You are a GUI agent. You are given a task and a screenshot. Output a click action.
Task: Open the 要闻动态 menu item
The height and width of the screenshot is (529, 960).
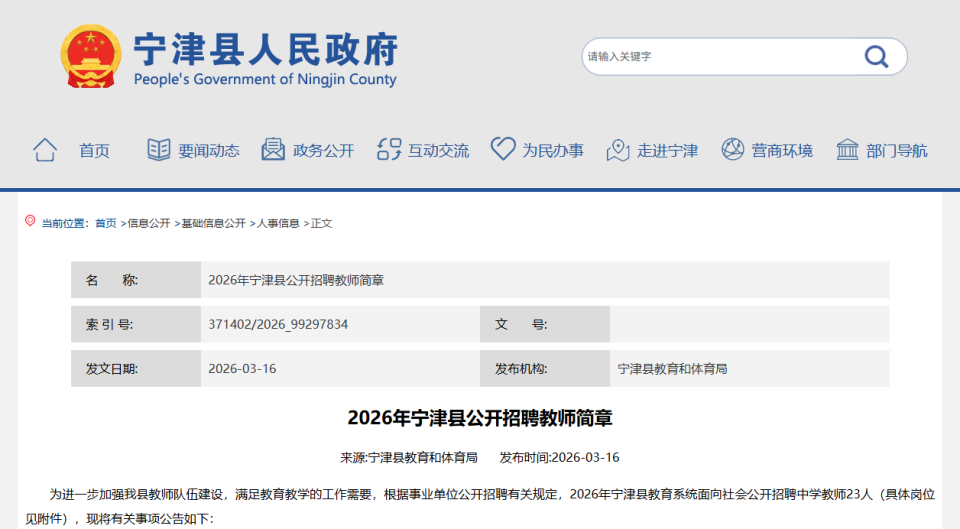[x=209, y=151]
